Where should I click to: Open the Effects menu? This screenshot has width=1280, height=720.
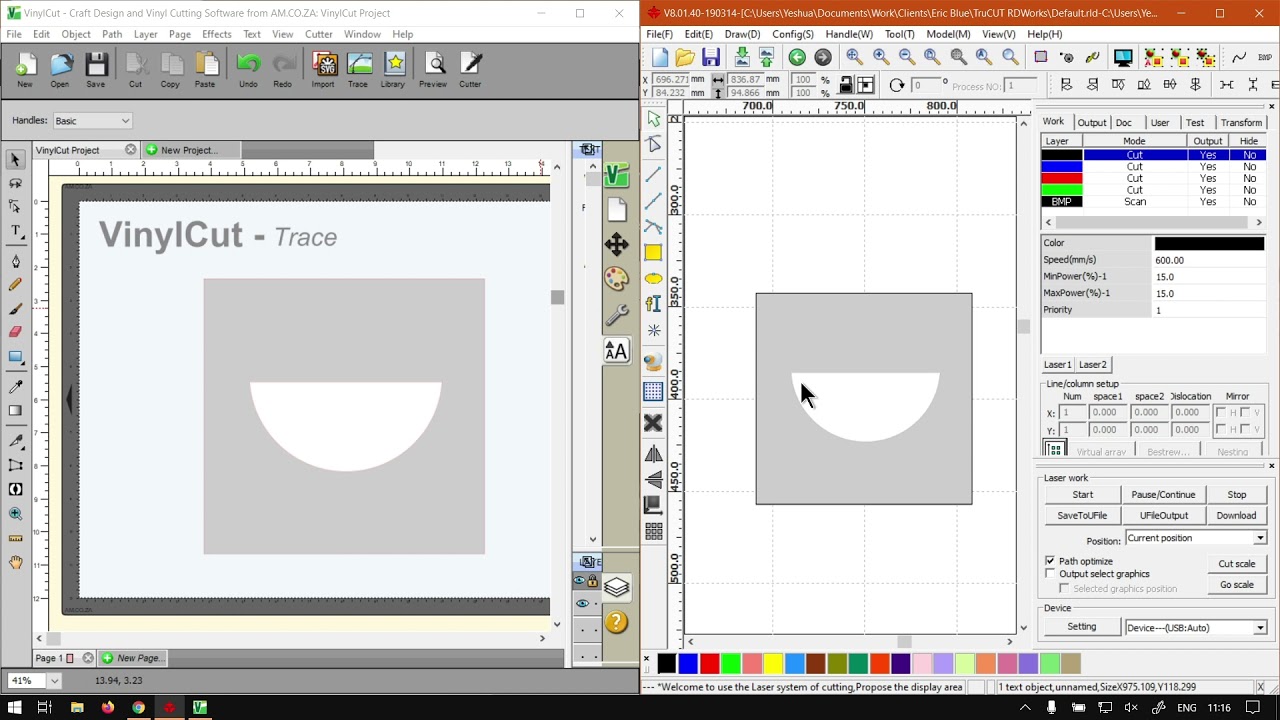click(x=216, y=34)
